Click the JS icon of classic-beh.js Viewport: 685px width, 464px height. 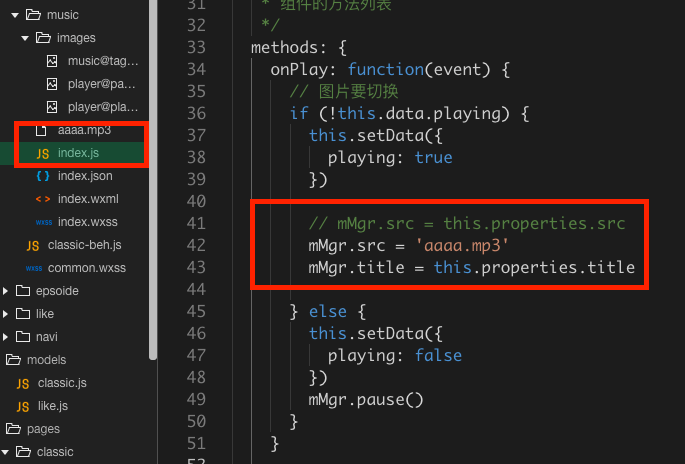point(33,246)
